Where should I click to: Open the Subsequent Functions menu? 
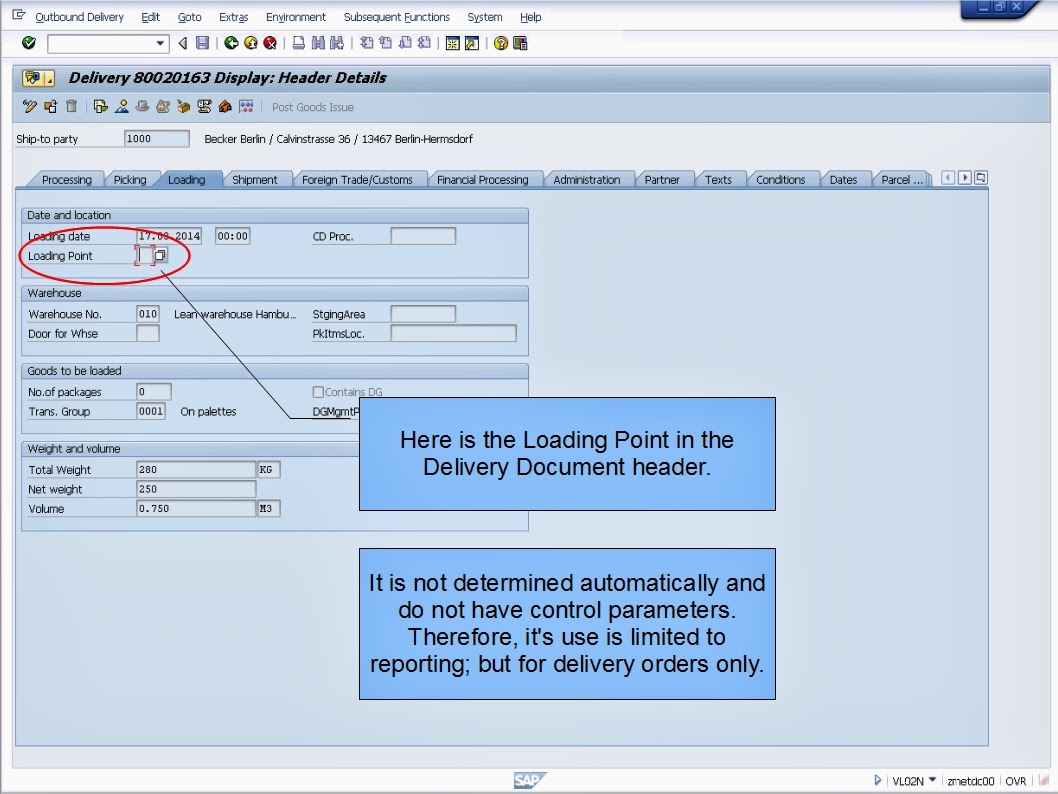pos(396,17)
